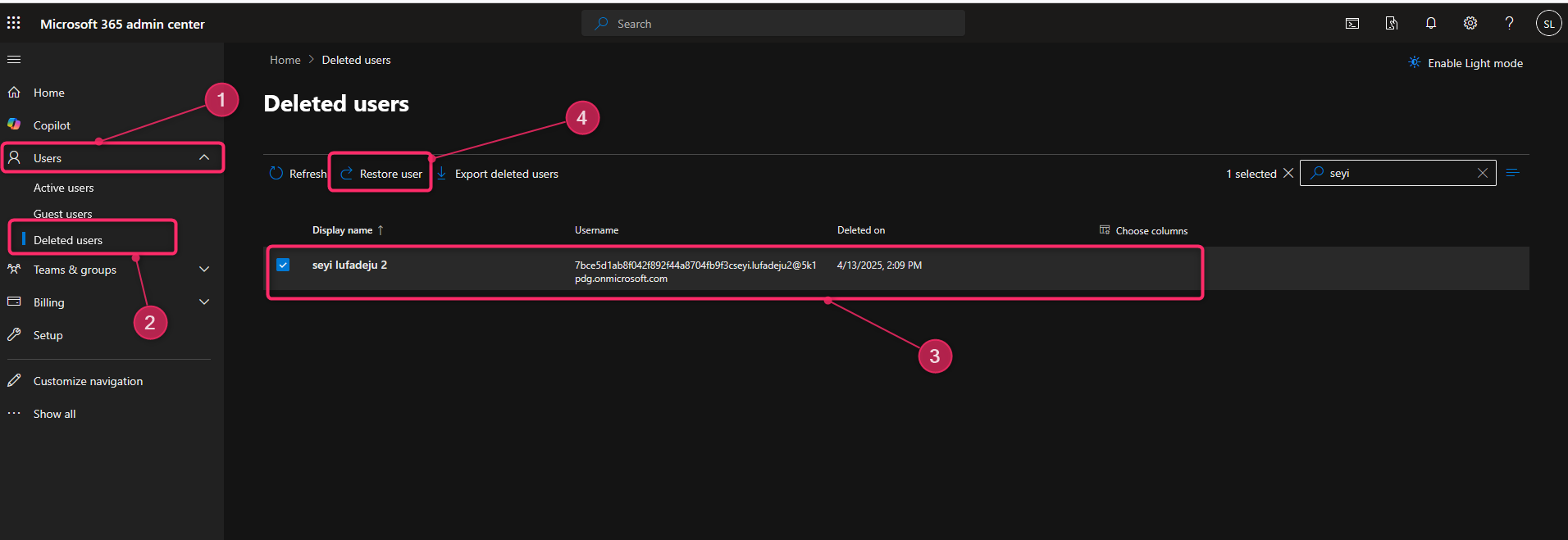This screenshot has width=1568, height=540.
Task: Open the SL account profile avatar
Action: pos(1548,24)
